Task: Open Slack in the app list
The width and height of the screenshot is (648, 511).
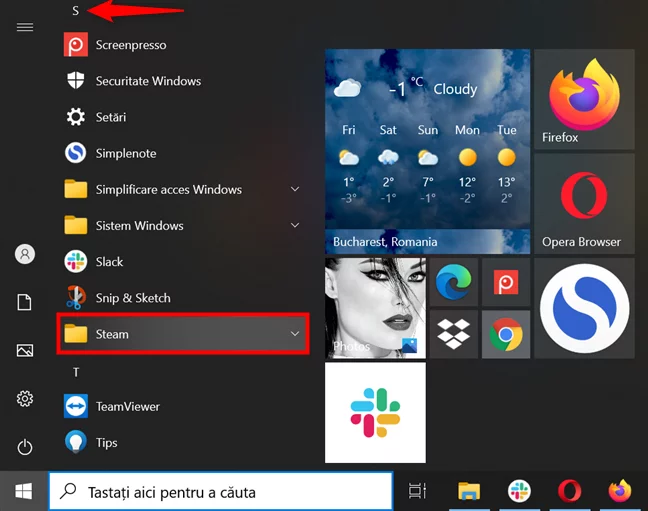Action: [182, 262]
